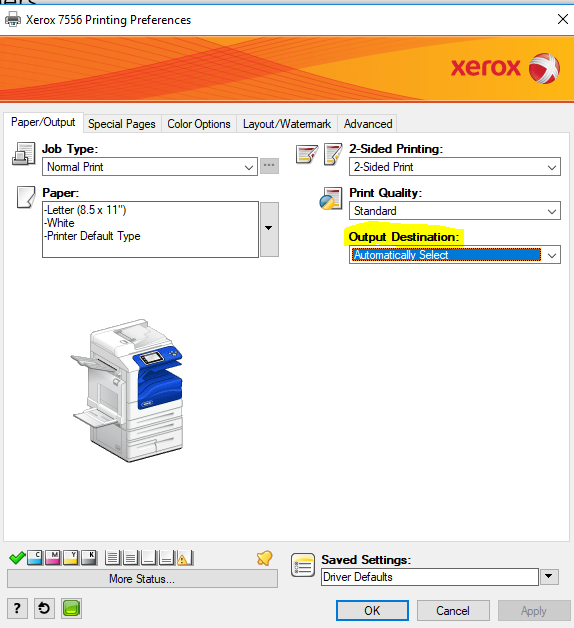
Task: Switch to the Special Pages tab
Action: click(x=122, y=124)
